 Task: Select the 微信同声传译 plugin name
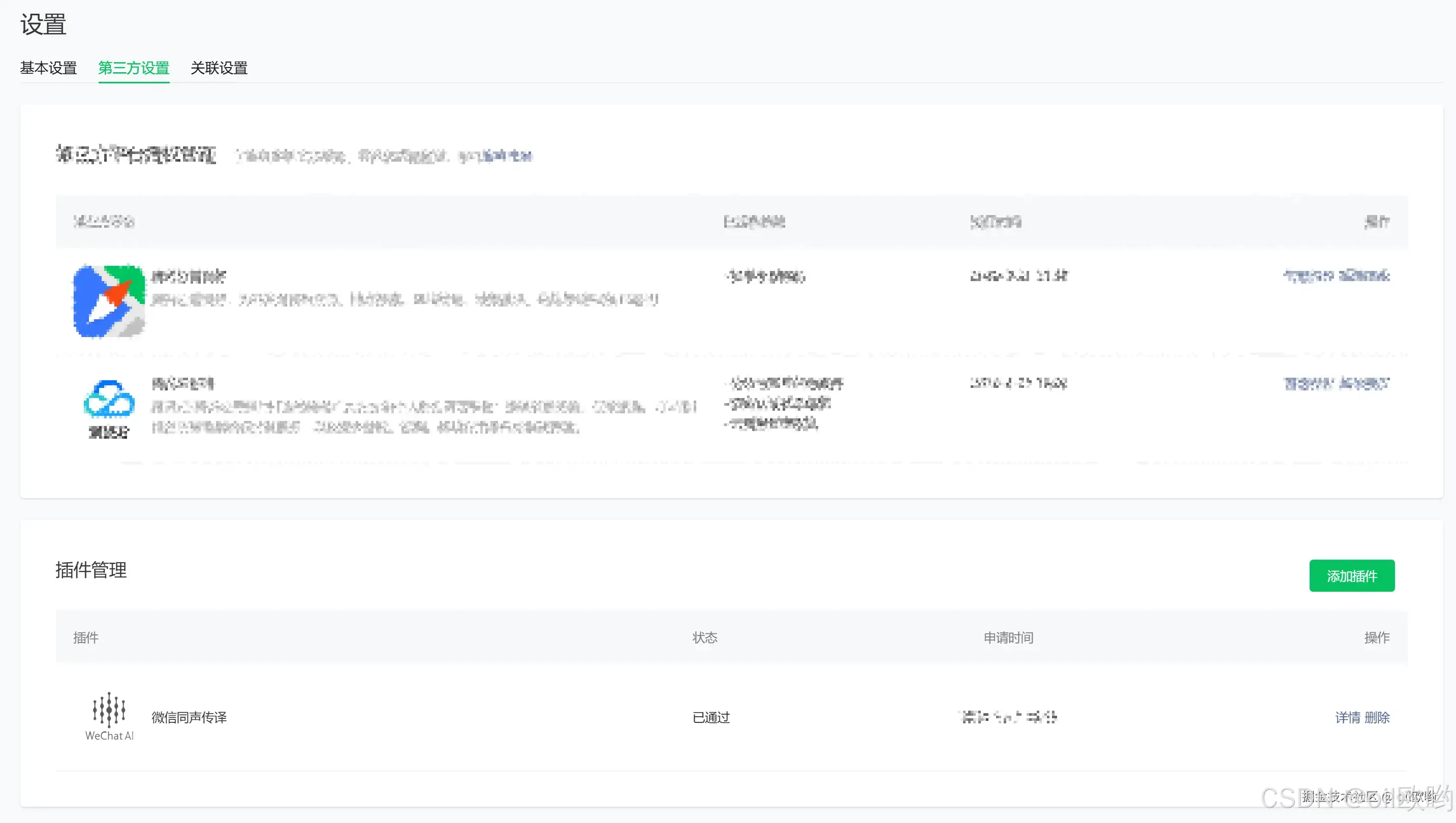189,717
